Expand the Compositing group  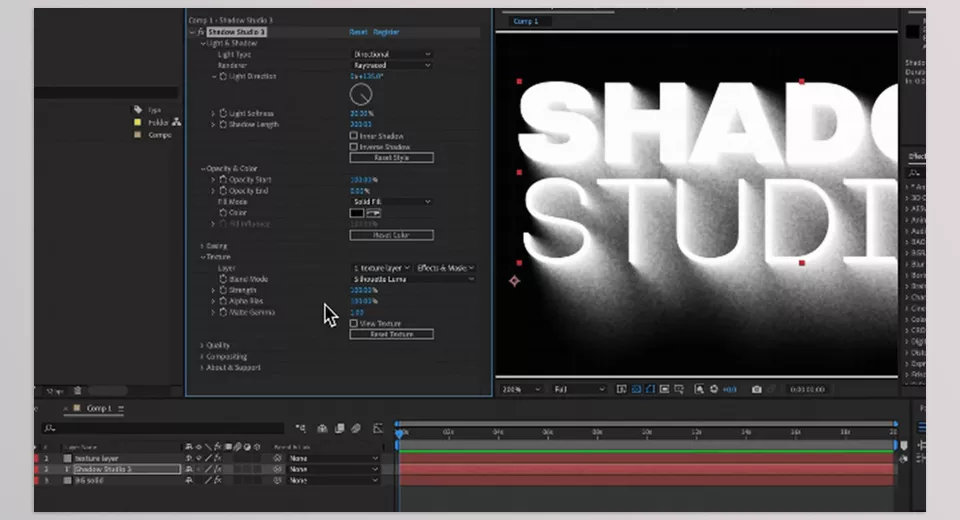coord(203,356)
